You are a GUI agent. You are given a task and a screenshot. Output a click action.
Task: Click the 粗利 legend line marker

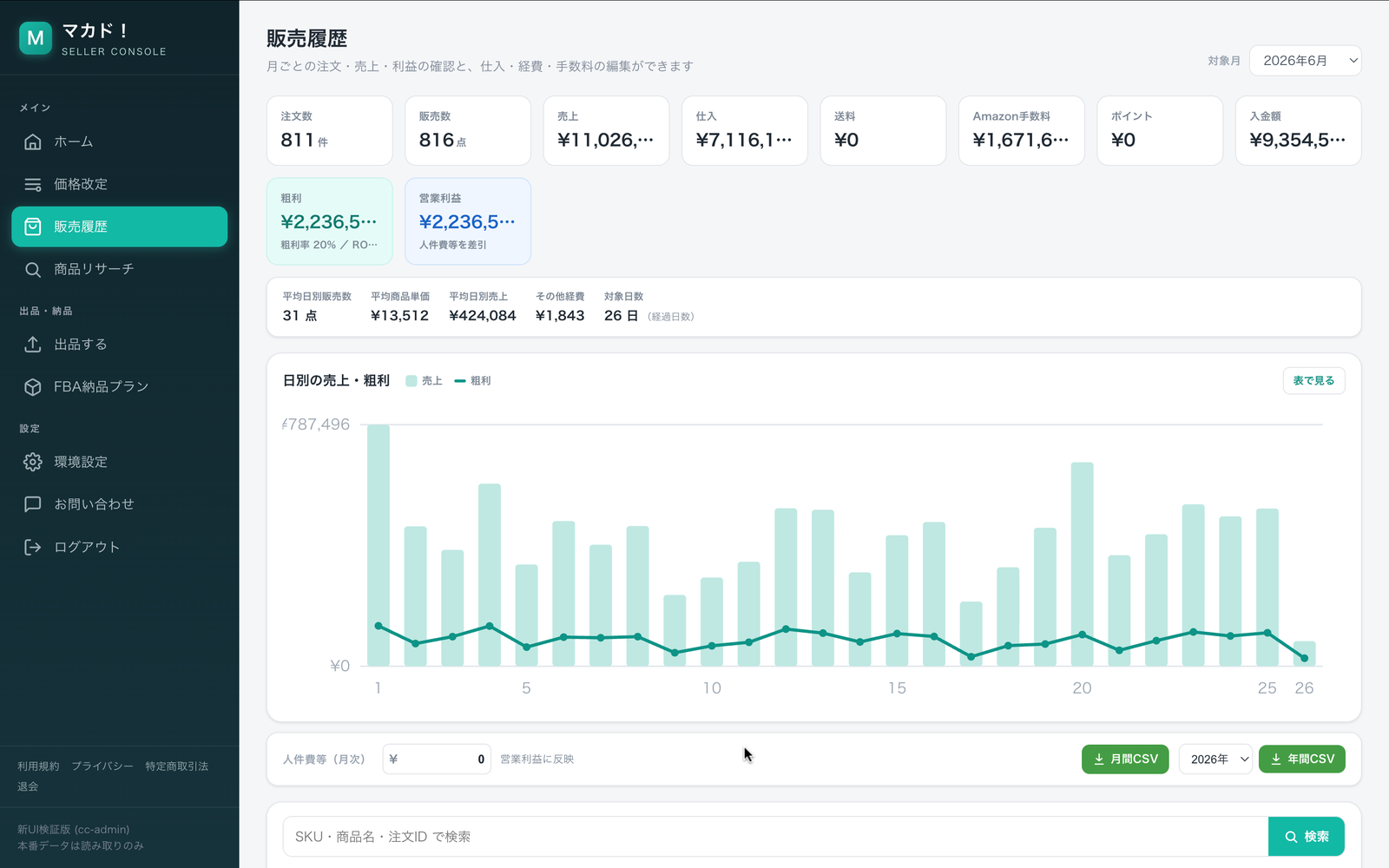click(x=460, y=381)
